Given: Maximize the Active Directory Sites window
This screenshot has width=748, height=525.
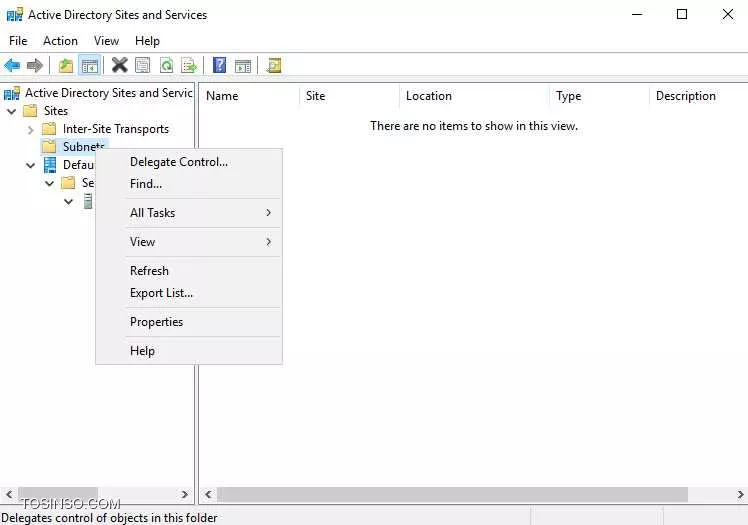Looking at the screenshot, I should pyautogui.click(x=682, y=14).
